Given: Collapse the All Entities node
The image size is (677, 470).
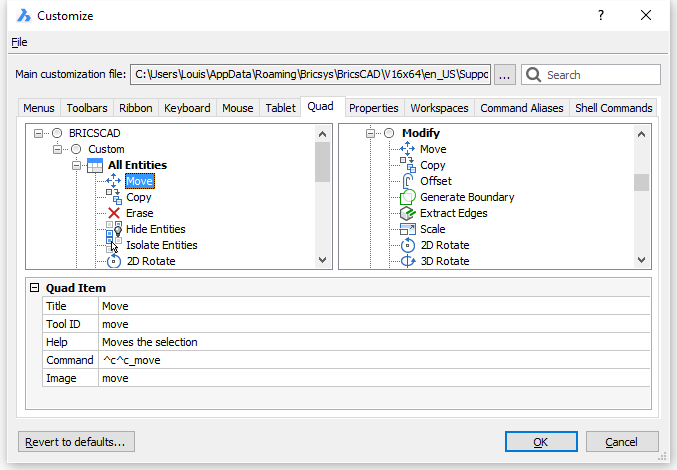Looking at the screenshot, I should click(76, 165).
